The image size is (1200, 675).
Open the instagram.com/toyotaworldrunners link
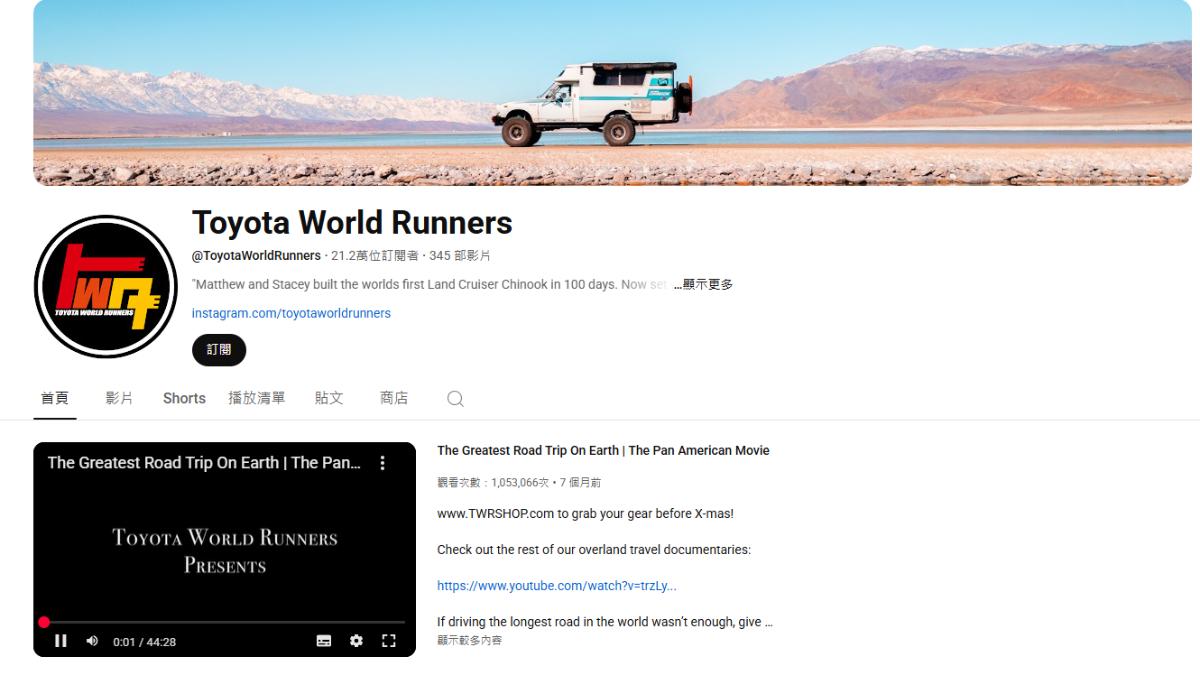[x=291, y=313]
